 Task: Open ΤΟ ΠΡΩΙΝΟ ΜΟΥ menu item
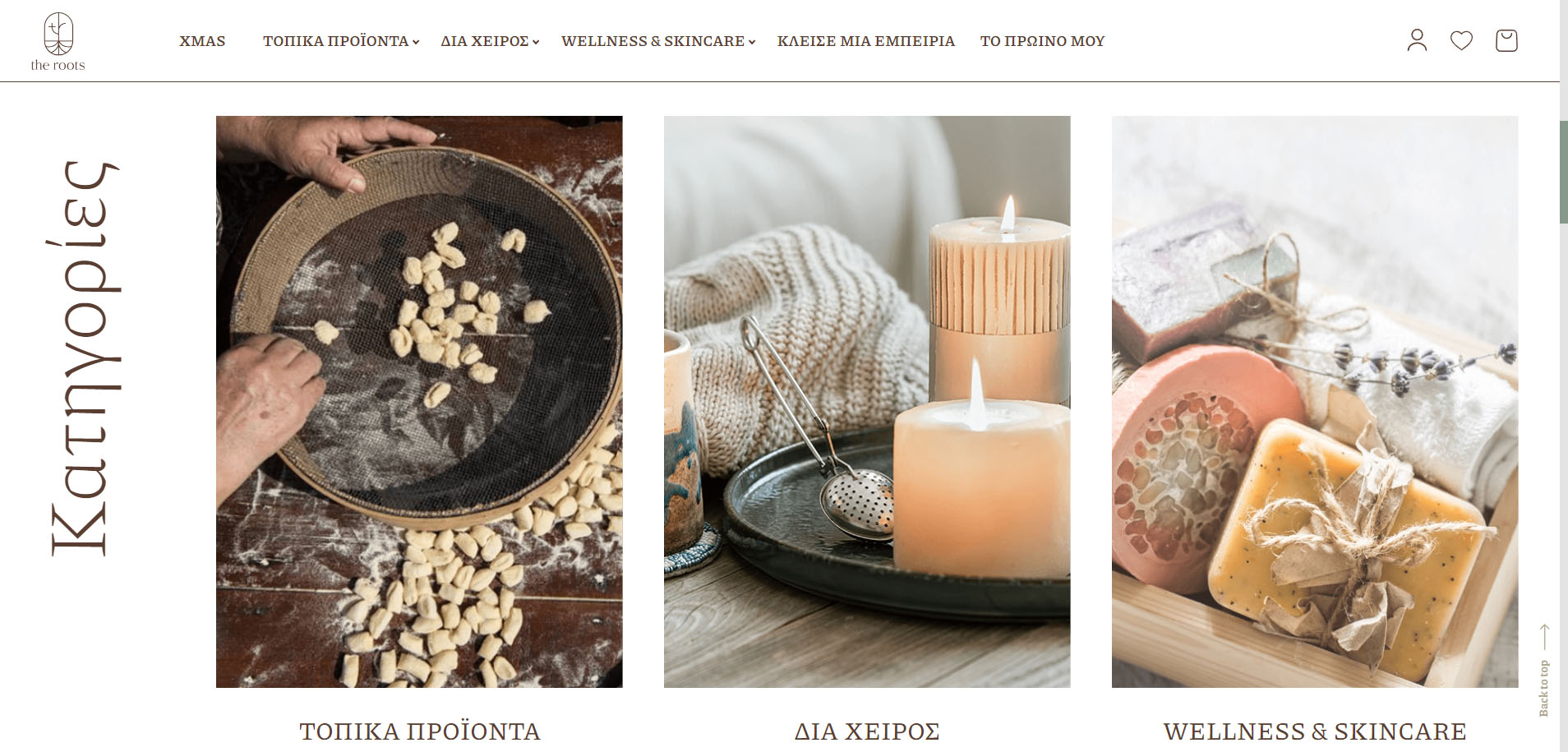click(1042, 41)
